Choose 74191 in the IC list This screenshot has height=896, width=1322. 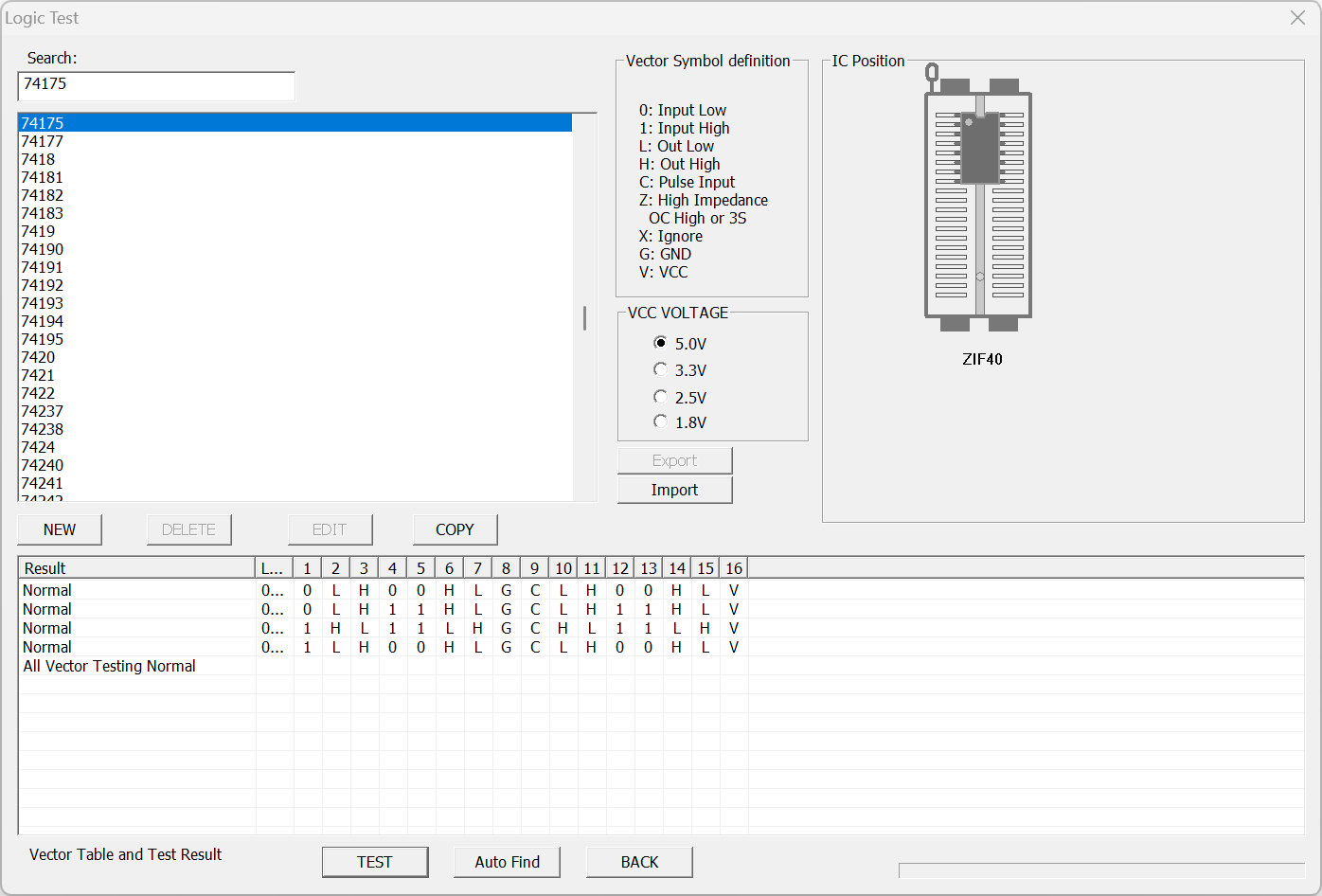[295, 267]
